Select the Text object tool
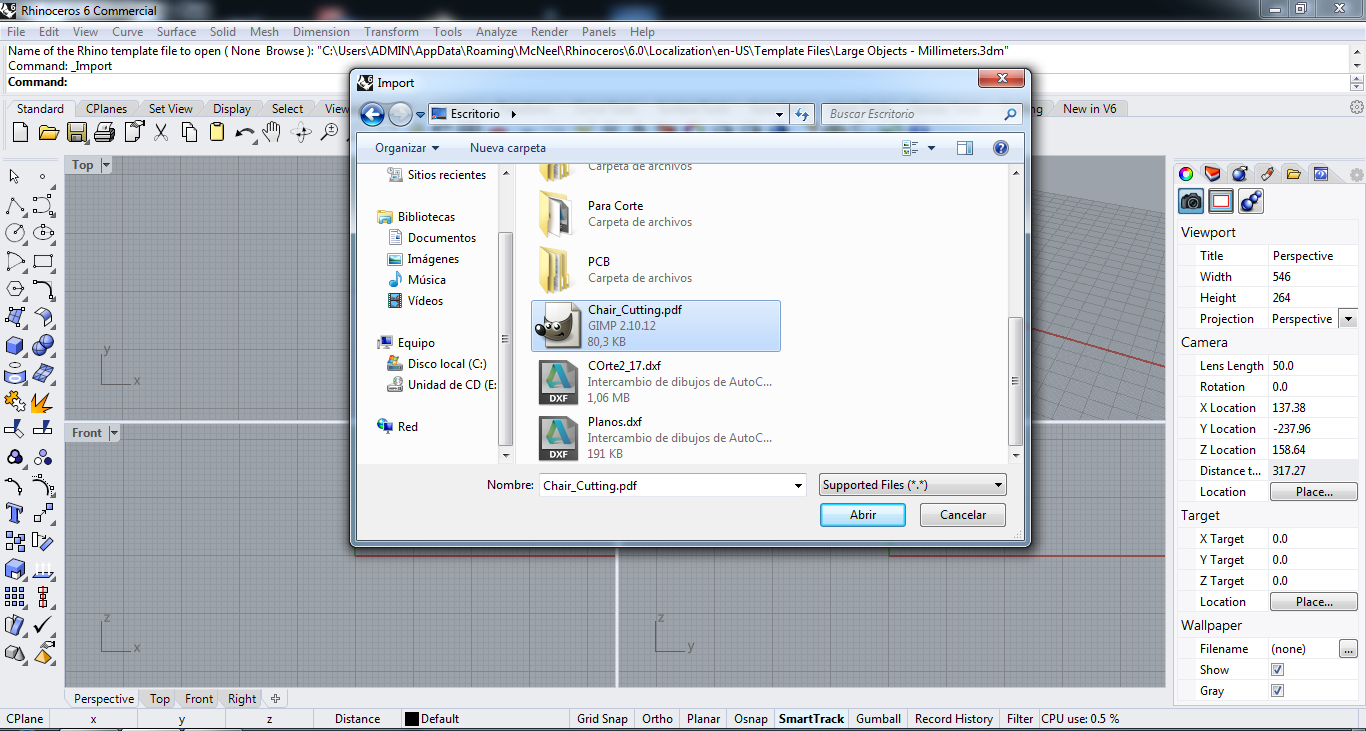The image size is (1366, 731). (x=15, y=513)
